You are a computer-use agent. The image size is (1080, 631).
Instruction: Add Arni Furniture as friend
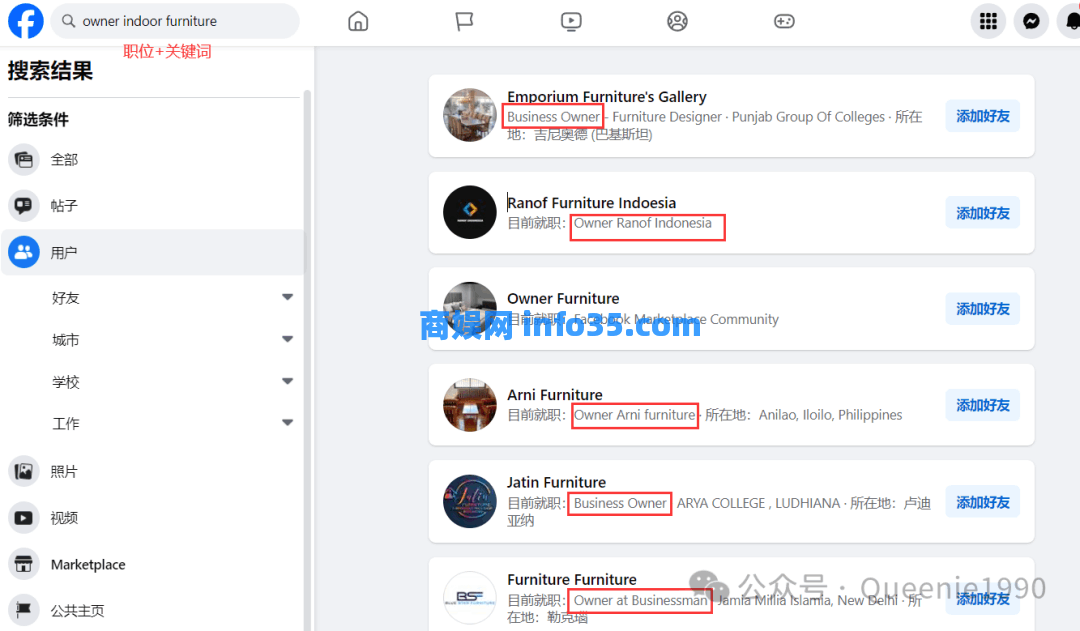(x=983, y=405)
